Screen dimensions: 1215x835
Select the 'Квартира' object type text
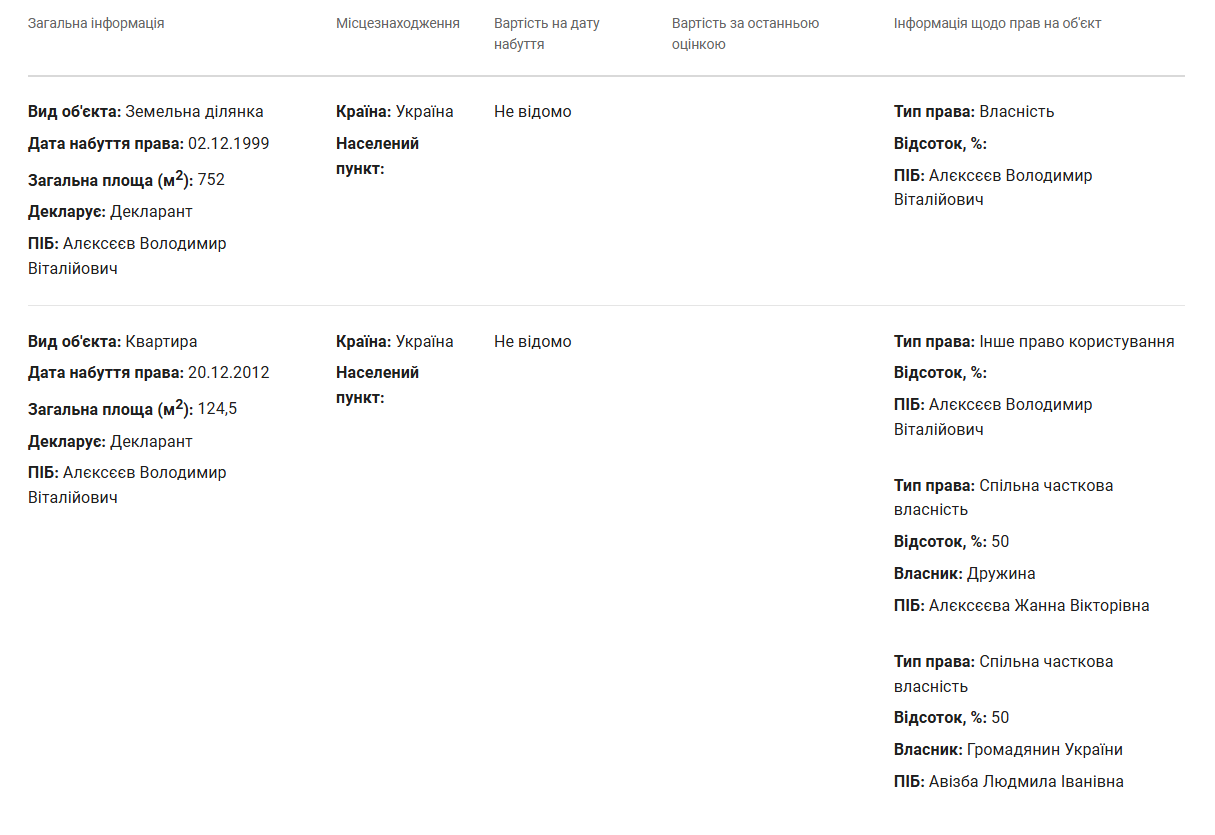coord(161,342)
